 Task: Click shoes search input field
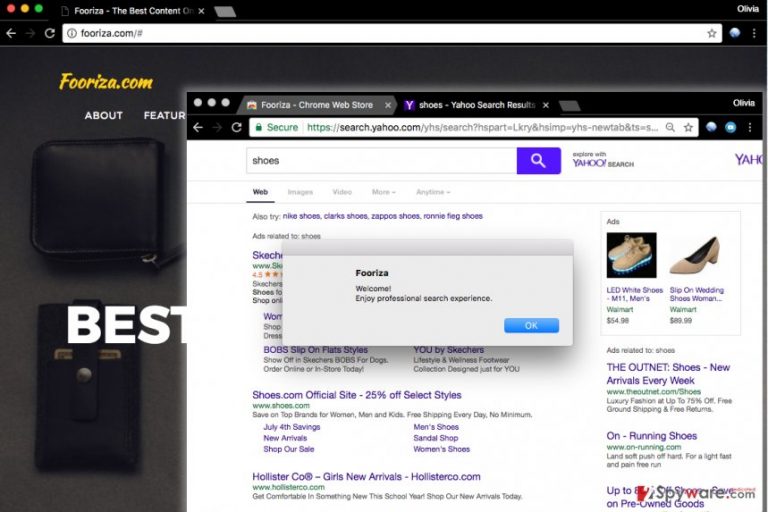click(382, 161)
